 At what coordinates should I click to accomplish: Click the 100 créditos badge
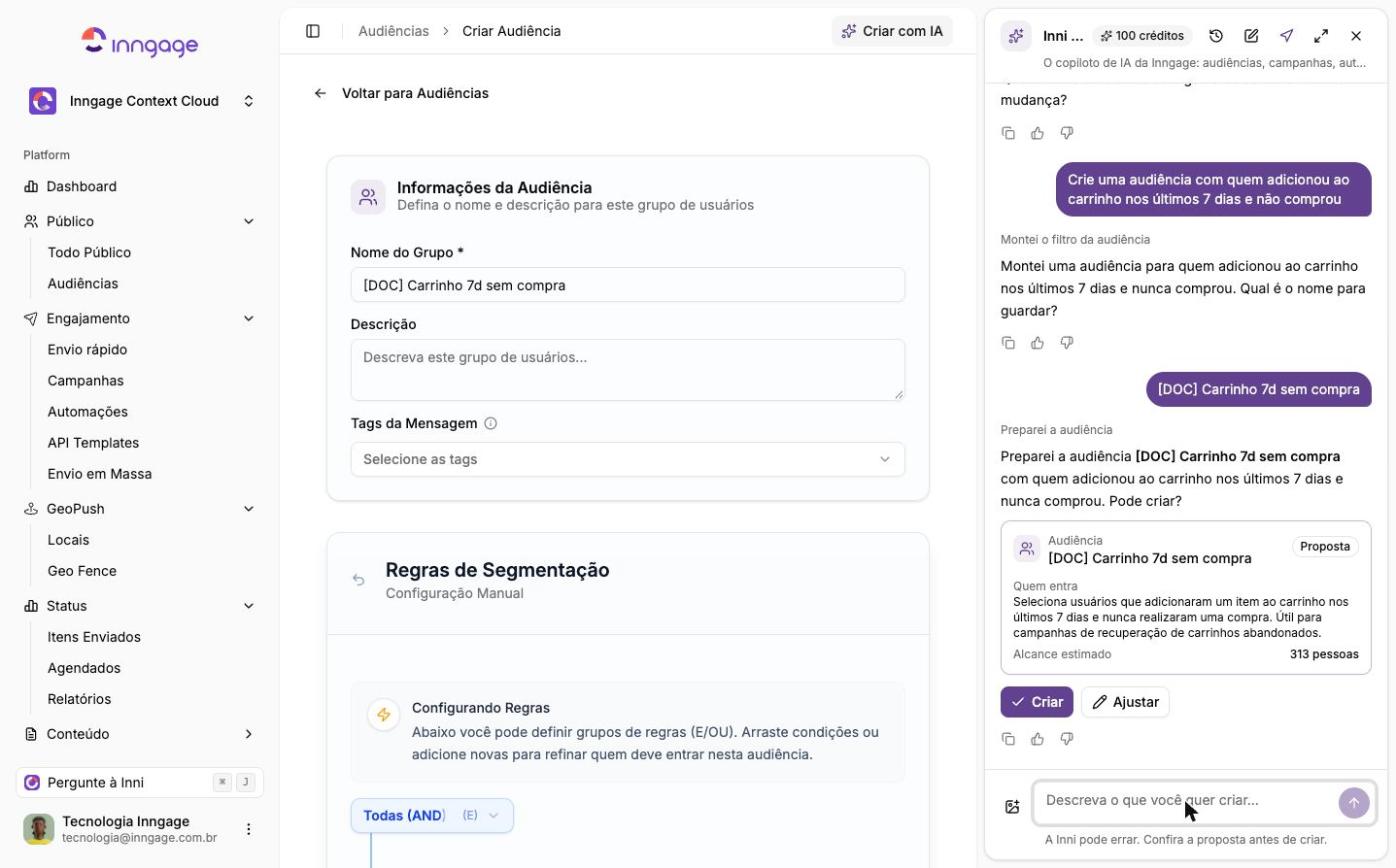click(1142, 36)
